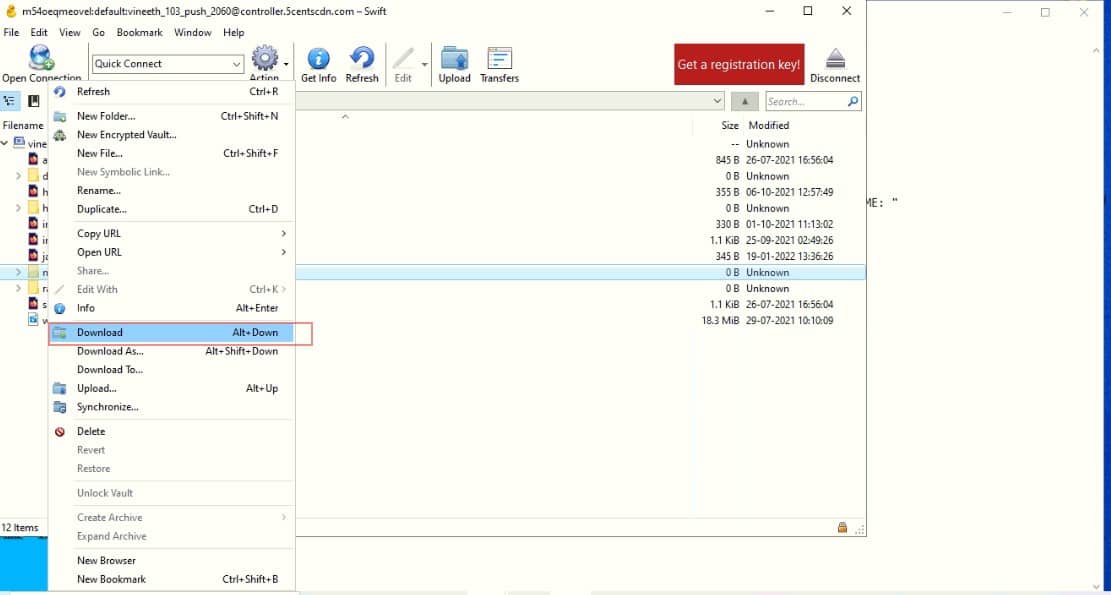Open the dropdown arrow next to Edit
Image resolution: width=1111 pixels, height=595 pixels.
[x=424, y=64]
